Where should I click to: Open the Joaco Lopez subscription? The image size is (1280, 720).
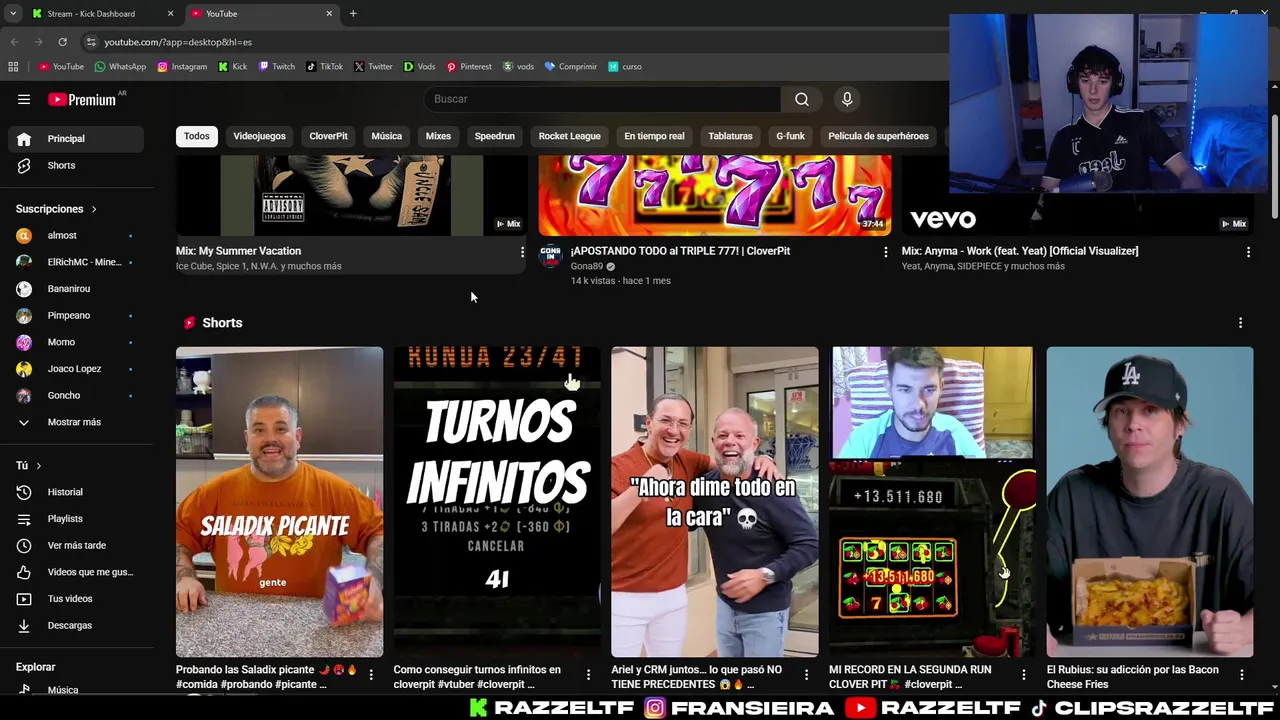click(75, 369)
